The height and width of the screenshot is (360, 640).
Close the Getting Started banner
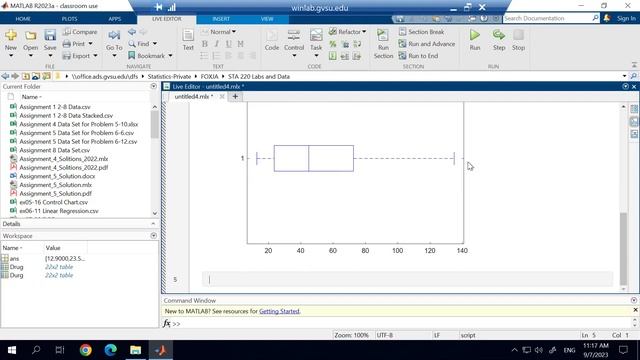(x=635, y=310)
